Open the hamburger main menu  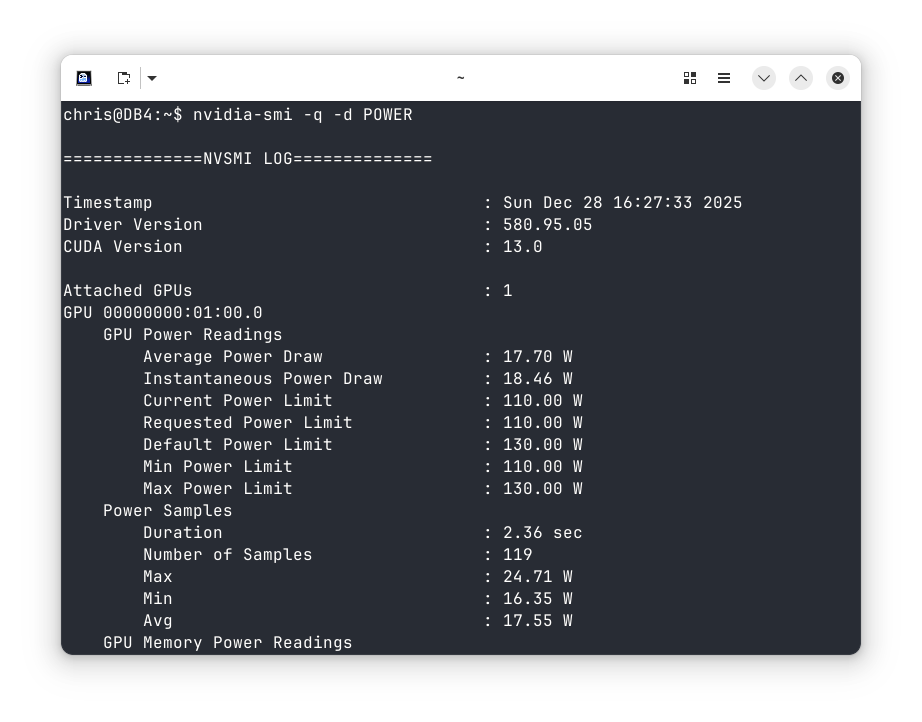tap(724, 78)
